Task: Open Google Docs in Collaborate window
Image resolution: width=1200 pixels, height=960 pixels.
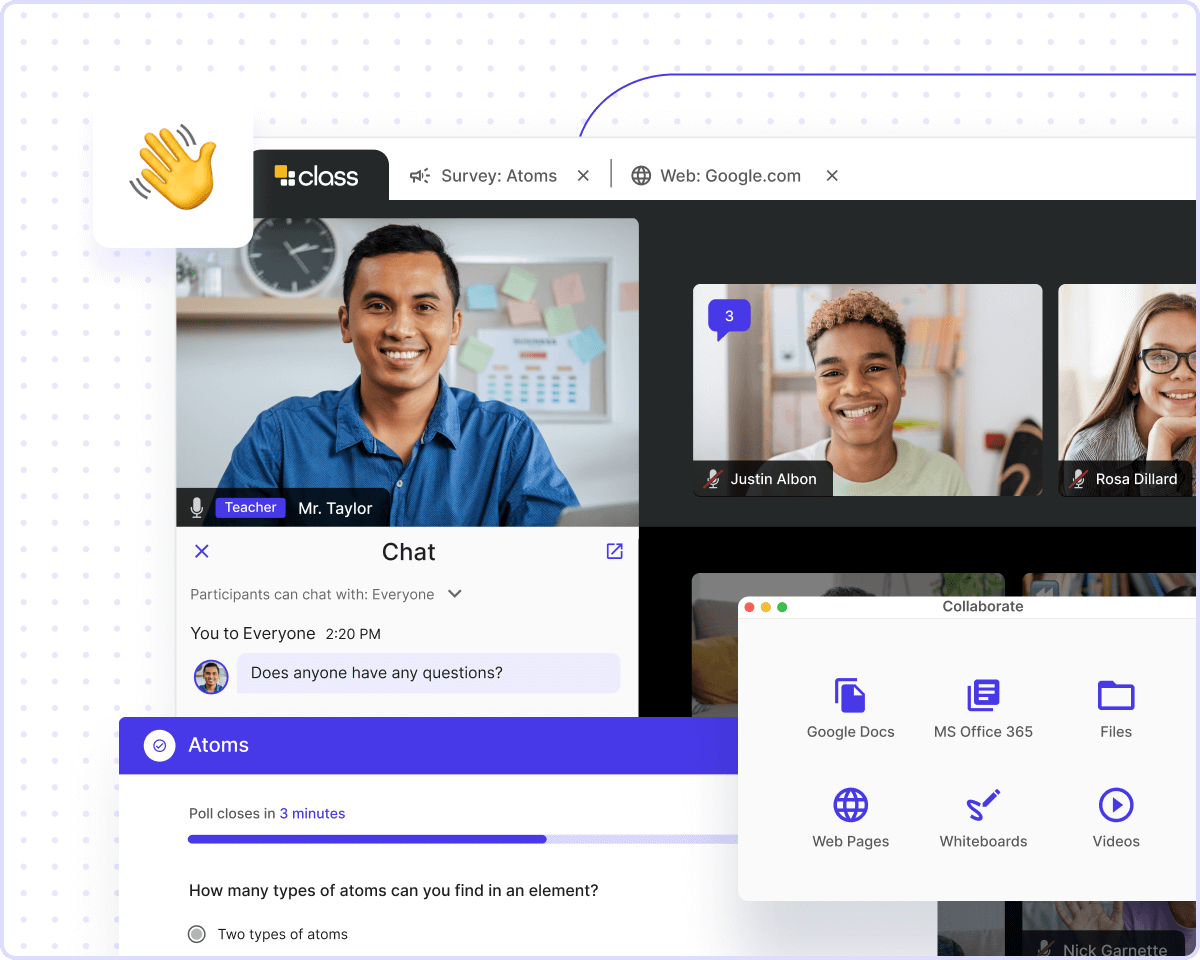Action: (x=850, y=696)
